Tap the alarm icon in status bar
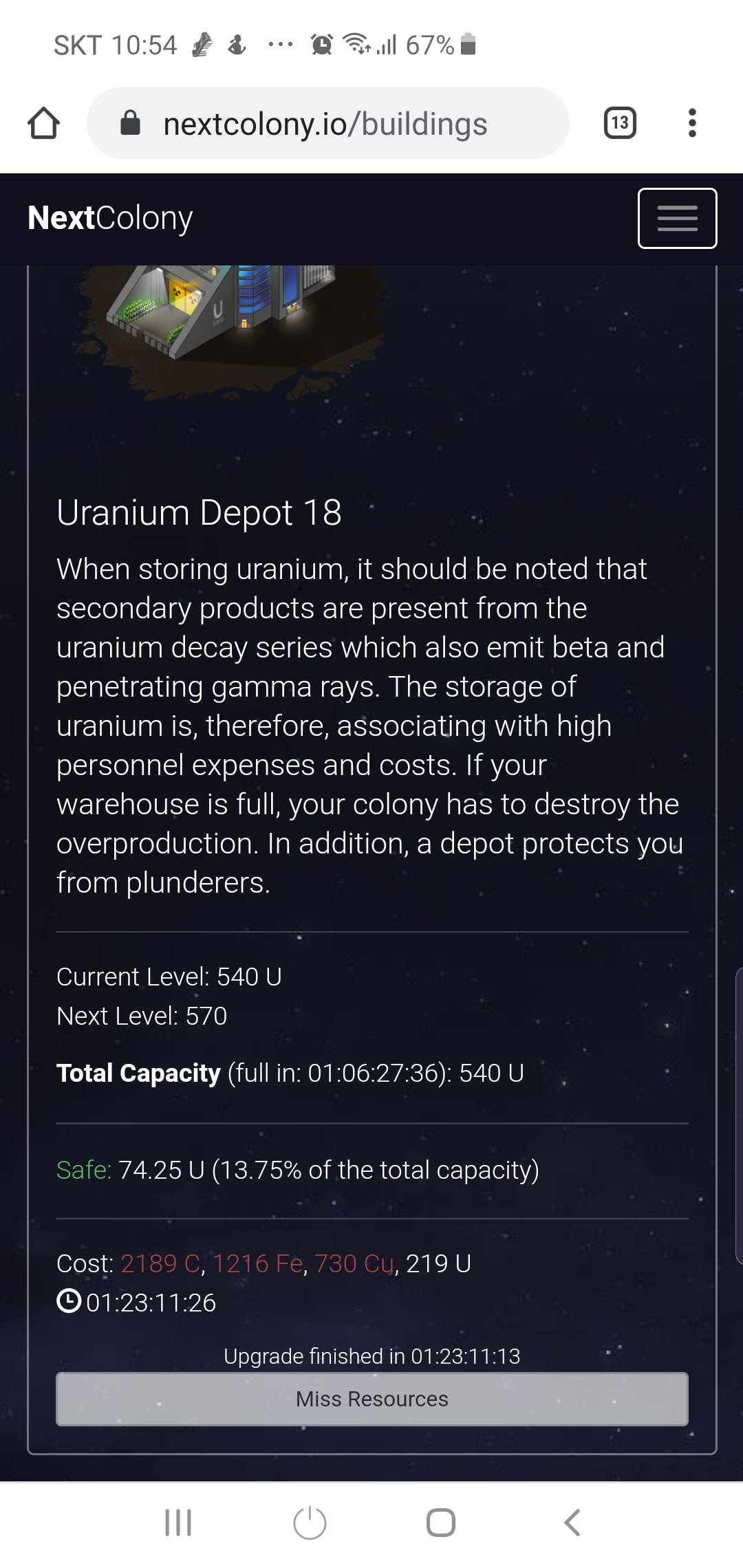This screenshot has width=743, height=1568. point(321,45)
